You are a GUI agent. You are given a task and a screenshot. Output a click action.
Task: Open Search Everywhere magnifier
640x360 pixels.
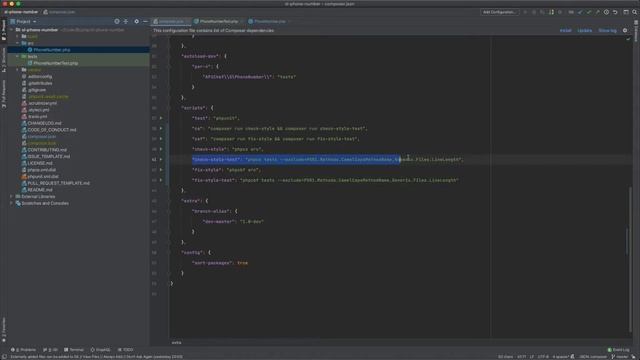(635, 12)
